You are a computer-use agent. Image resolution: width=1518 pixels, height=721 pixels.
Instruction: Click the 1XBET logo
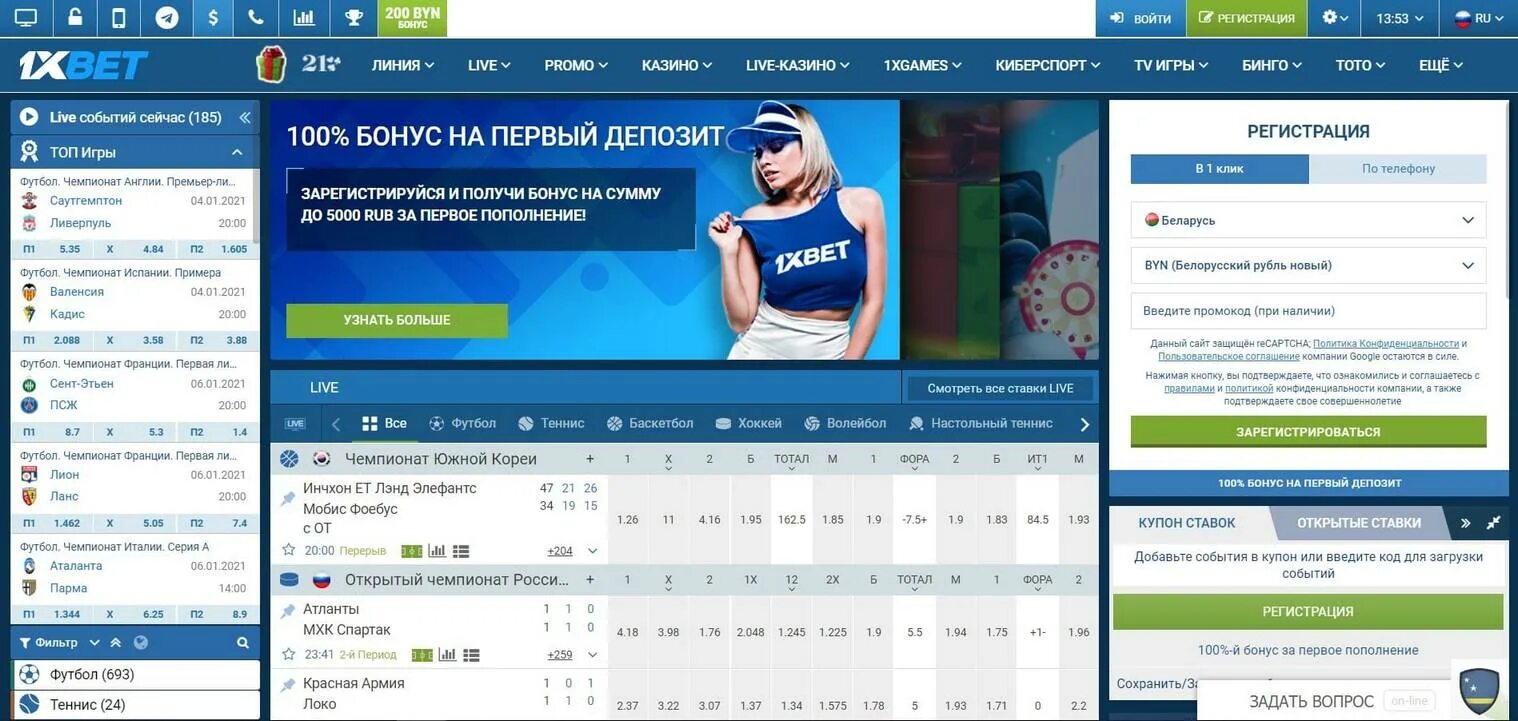(83, 65)
